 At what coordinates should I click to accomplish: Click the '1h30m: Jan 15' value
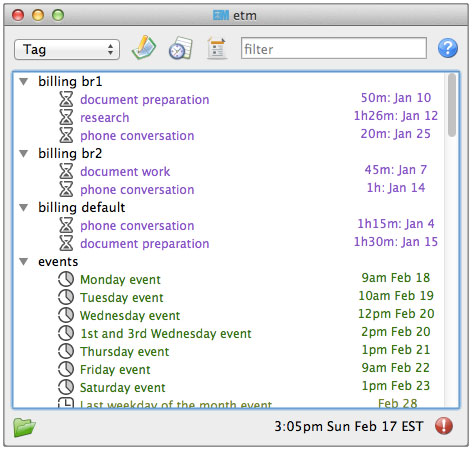(x=396, y=242)
